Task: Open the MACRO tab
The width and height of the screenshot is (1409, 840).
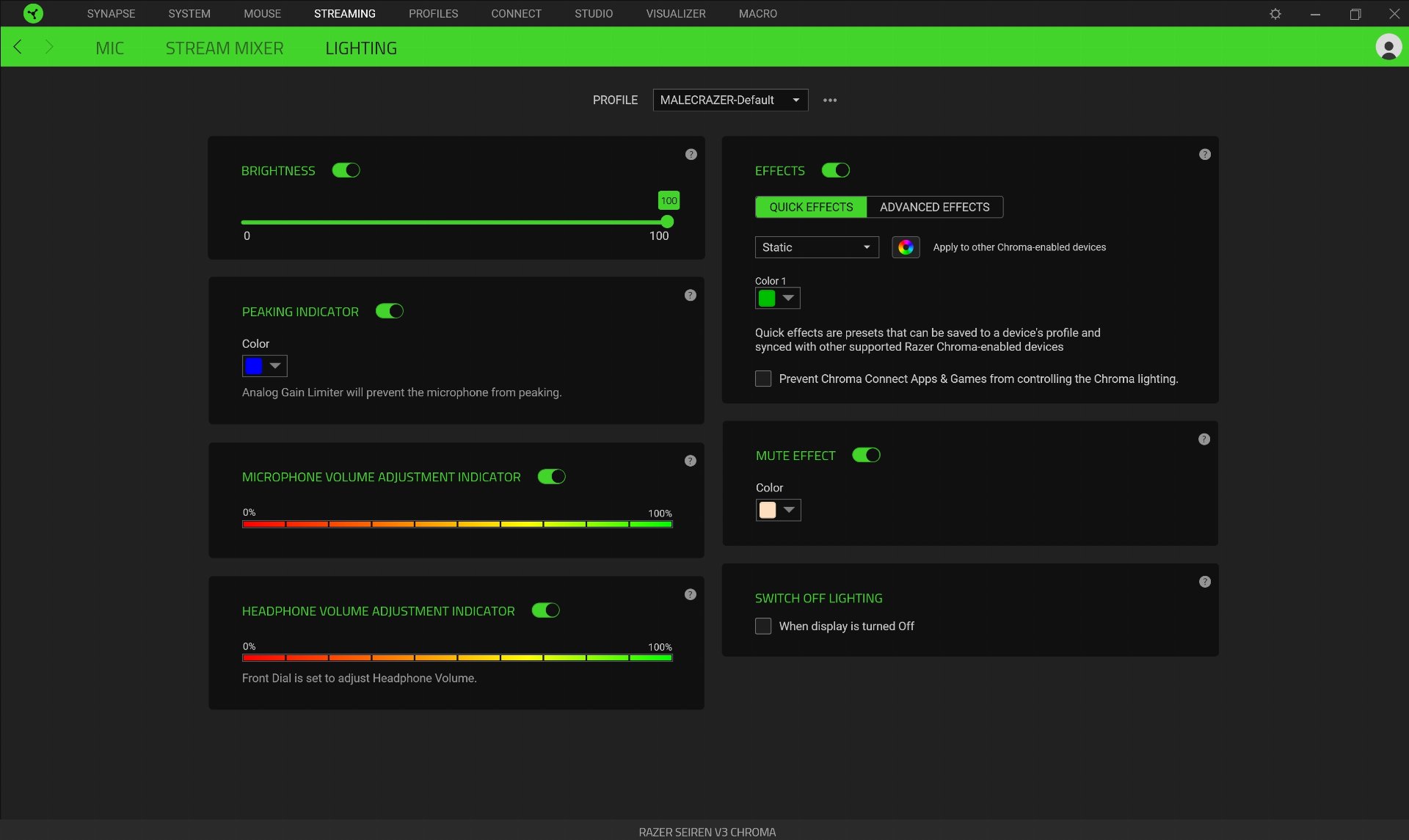Action: point(758,13)
